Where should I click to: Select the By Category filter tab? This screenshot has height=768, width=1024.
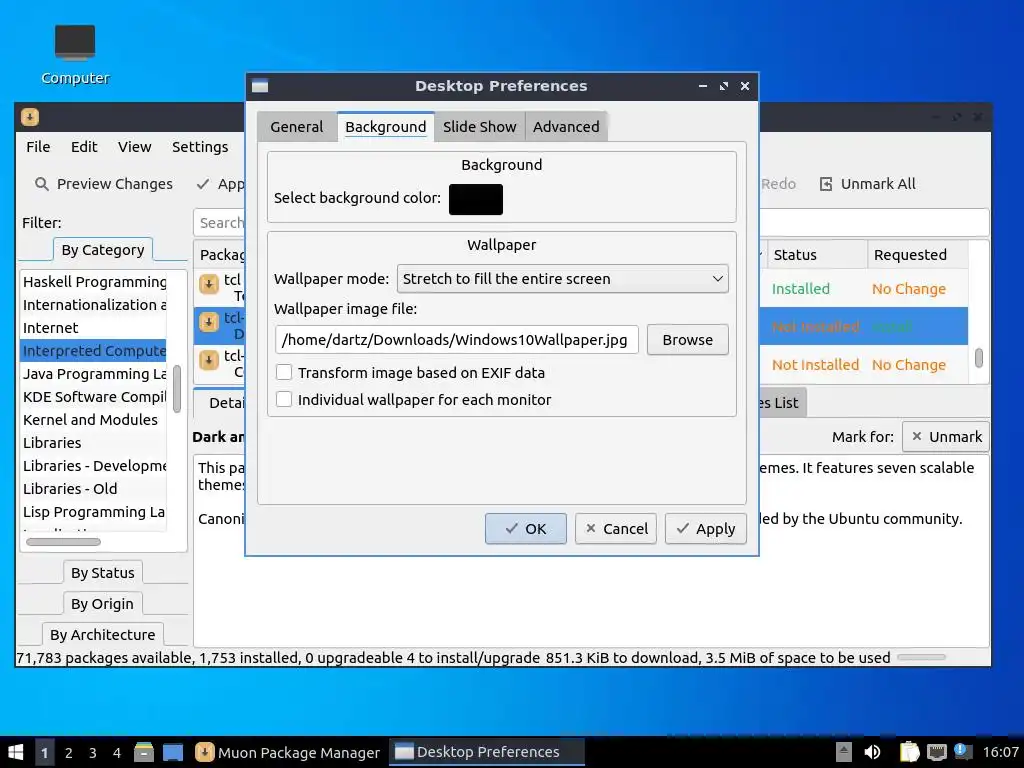tap(103, 250)
